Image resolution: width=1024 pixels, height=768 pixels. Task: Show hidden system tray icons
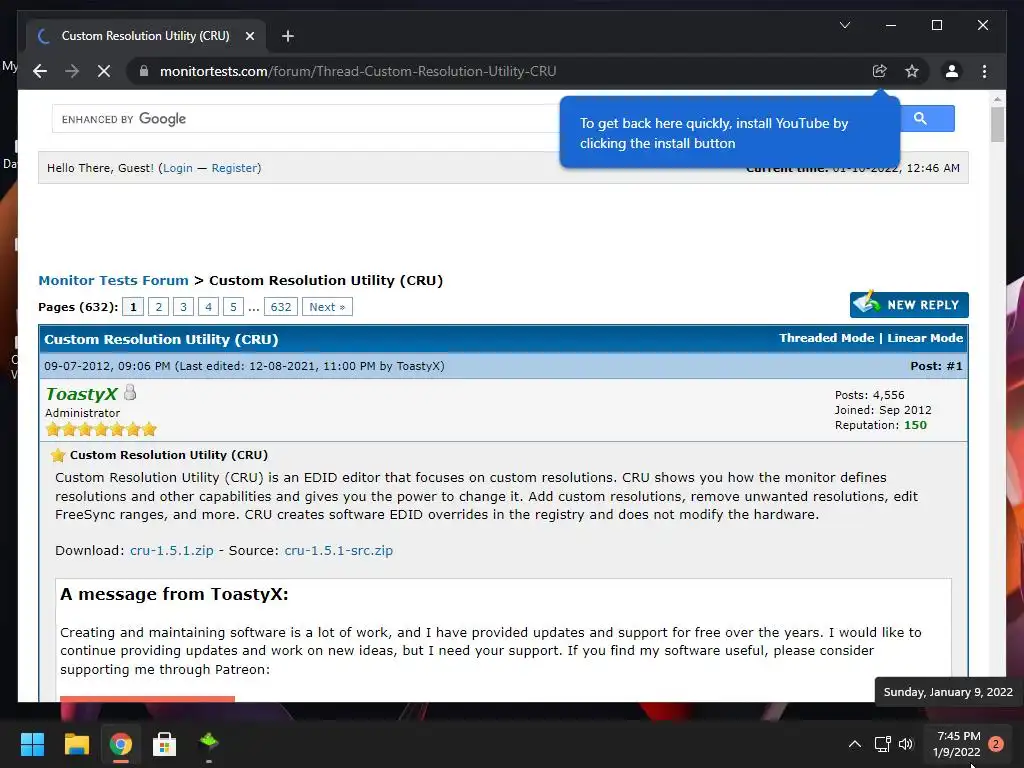(x=854, y=744)
